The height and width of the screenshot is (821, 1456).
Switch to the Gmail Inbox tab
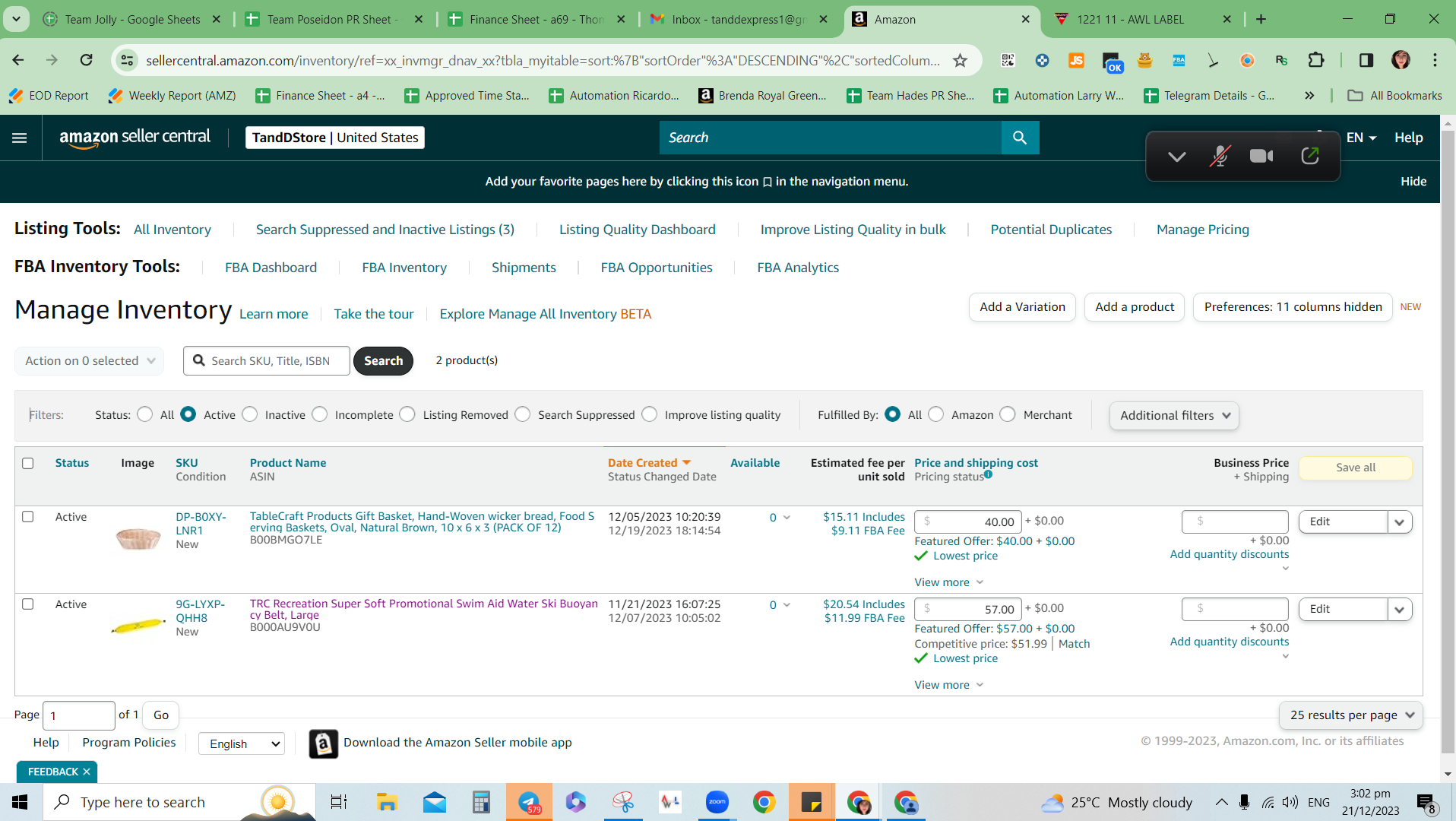[x=739, y=19]
